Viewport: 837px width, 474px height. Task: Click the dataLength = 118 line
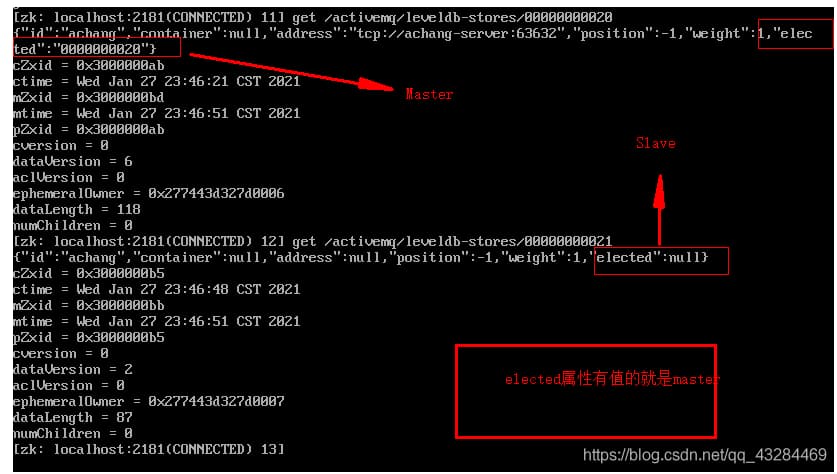click(x=77, y=209)
